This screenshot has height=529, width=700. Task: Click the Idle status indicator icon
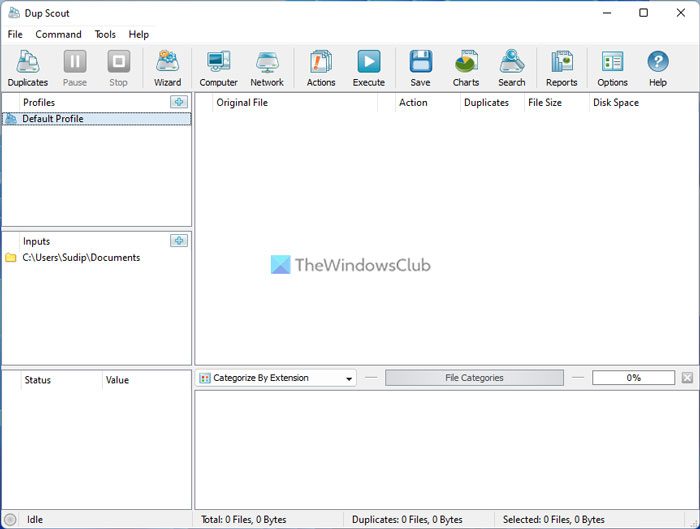(x=10, y=519)
